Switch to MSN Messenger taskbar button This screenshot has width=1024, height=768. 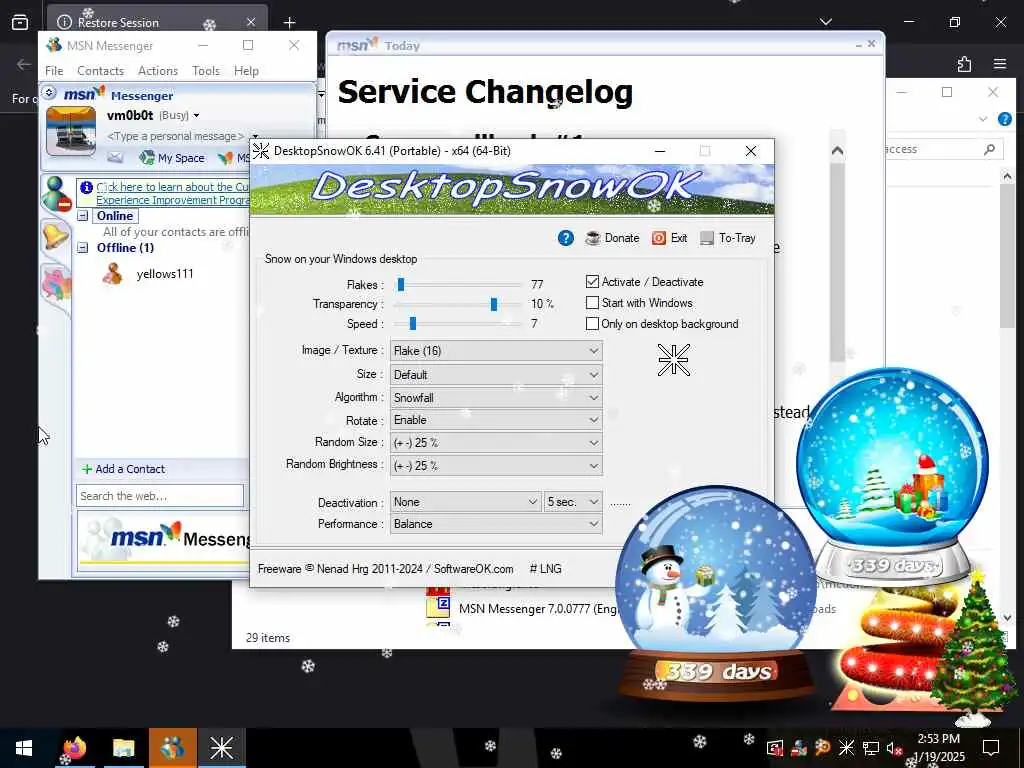(x=172, y=748)
